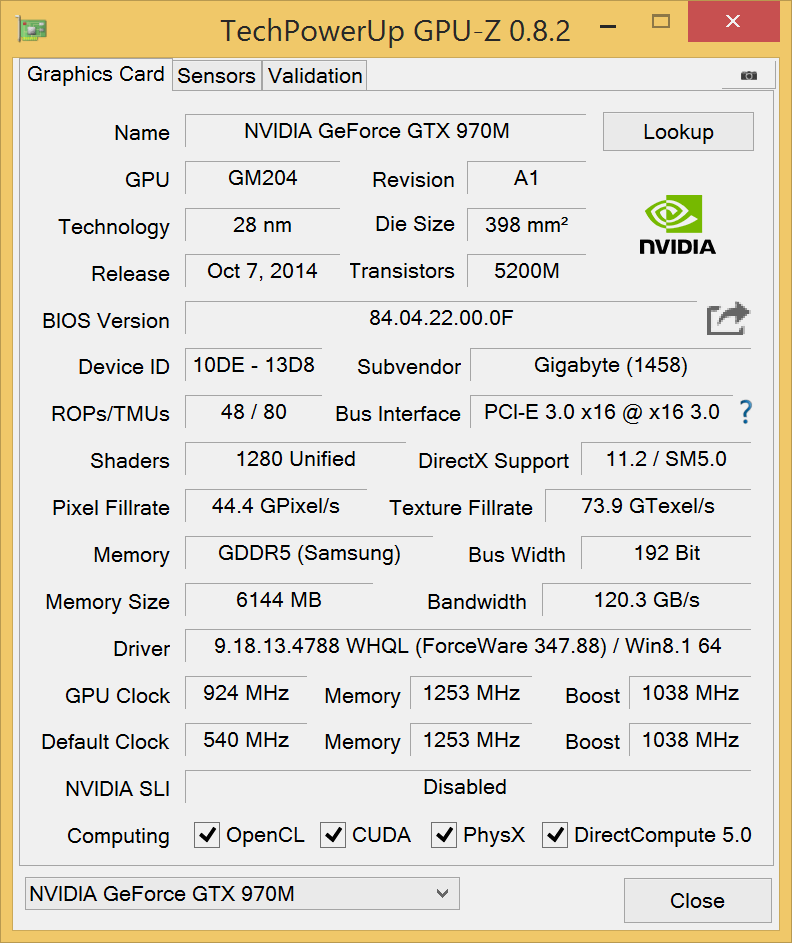Viewport: 792px width, 943px height.
Task: Open the GPU selection dropdown
Action: [242, 894]
